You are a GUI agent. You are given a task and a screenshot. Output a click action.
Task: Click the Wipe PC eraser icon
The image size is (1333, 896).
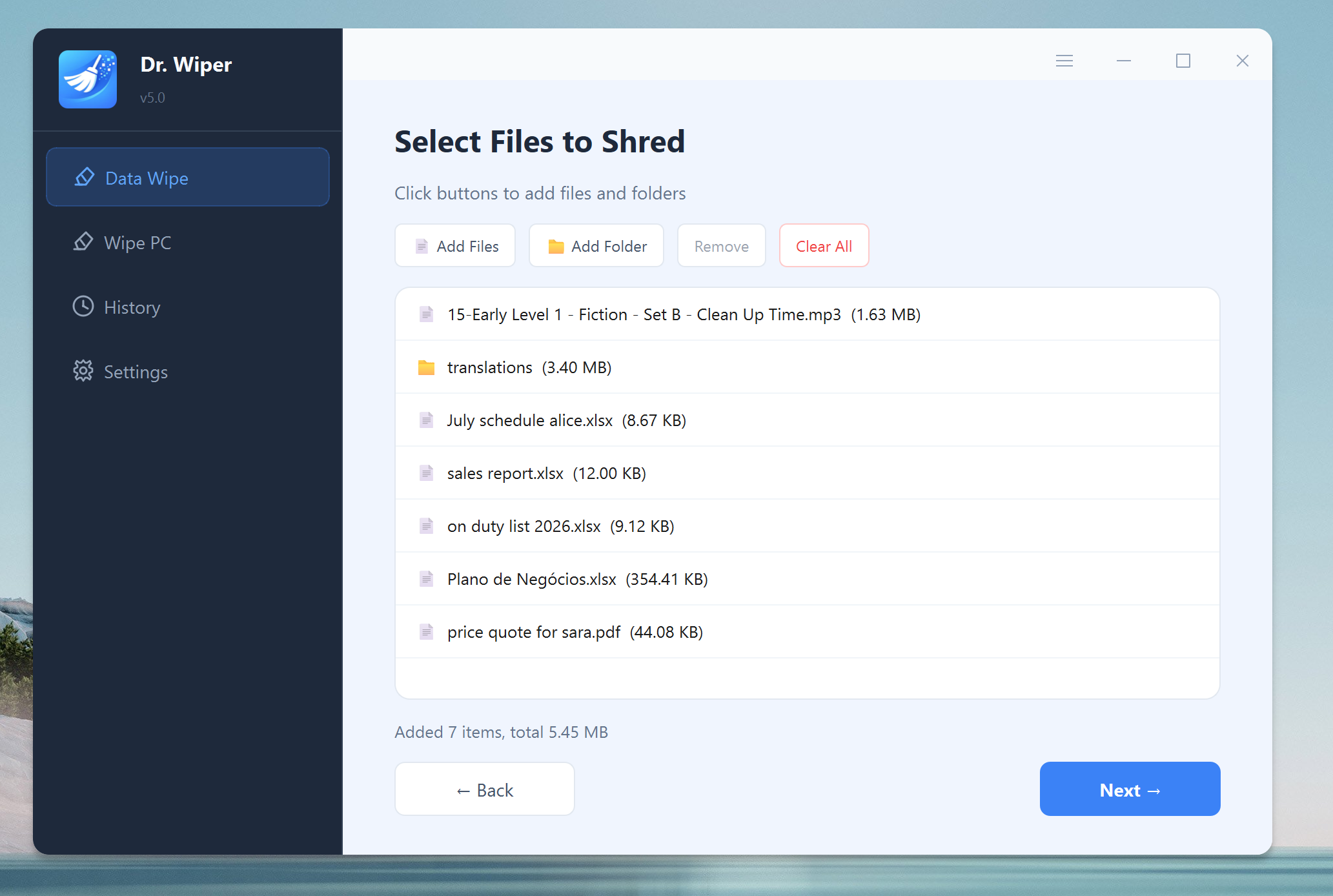tap(83, 242)
